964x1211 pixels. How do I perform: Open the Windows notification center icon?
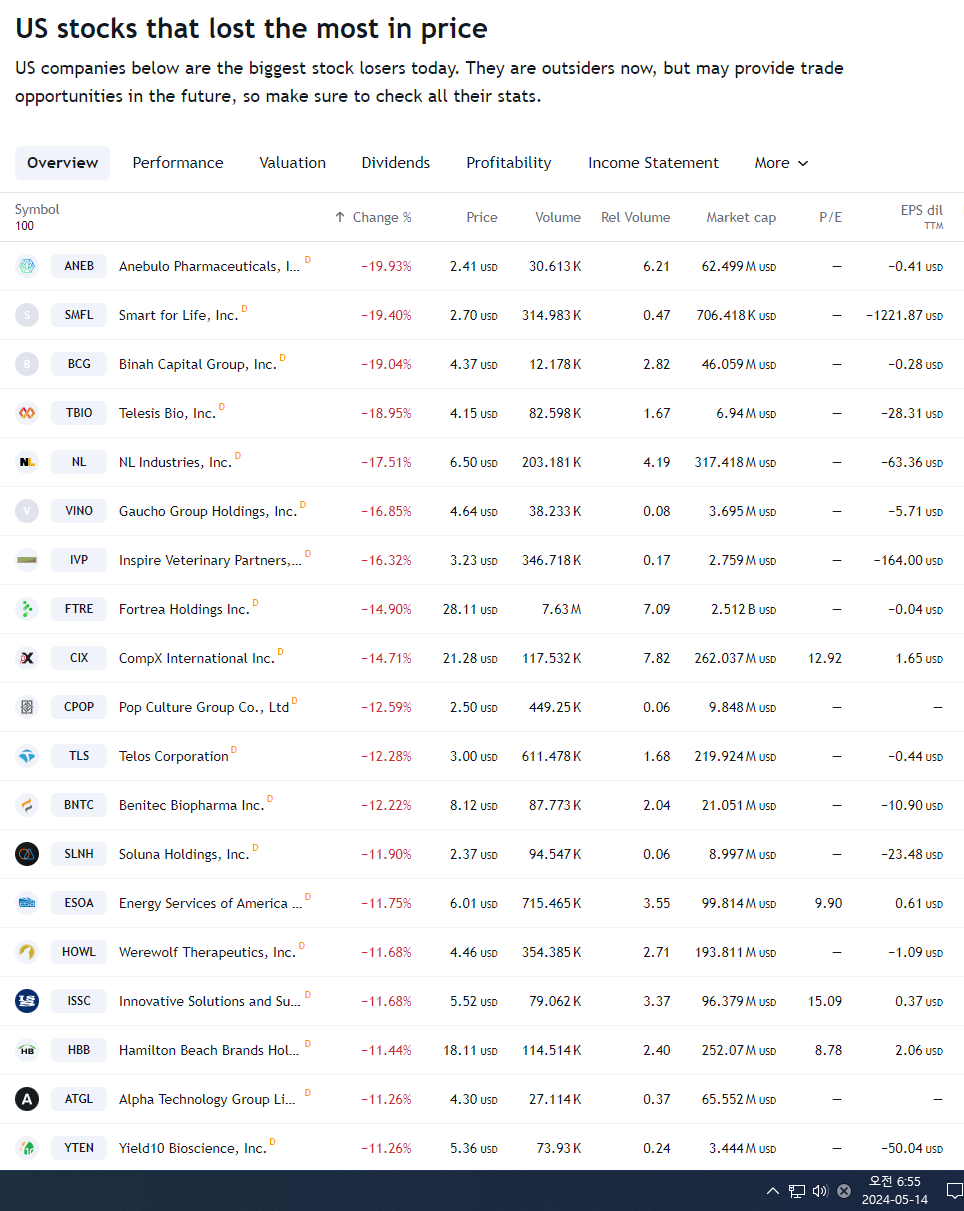coord(954,1190)
